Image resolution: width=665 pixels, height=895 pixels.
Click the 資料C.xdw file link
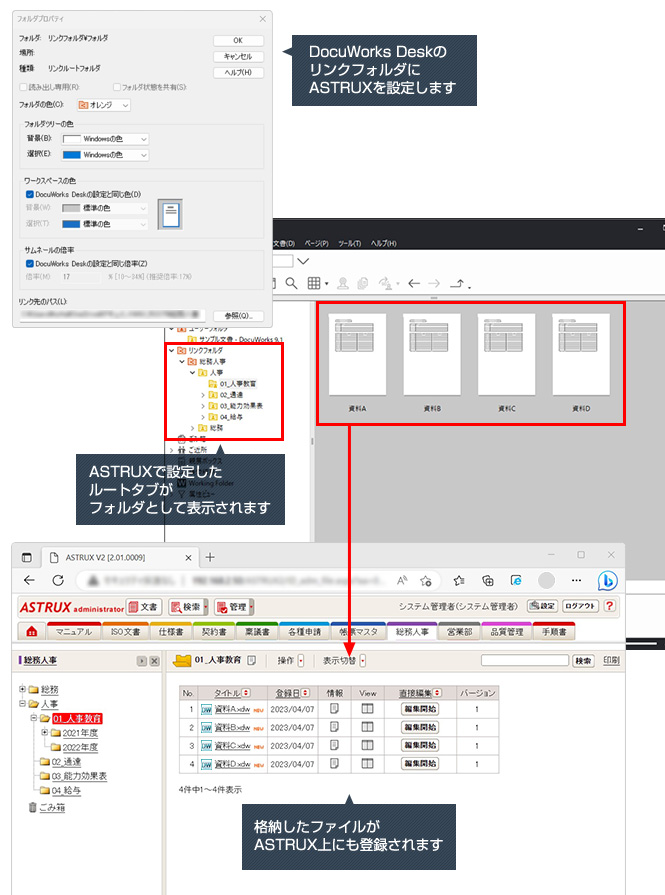(x=232, y=745)
